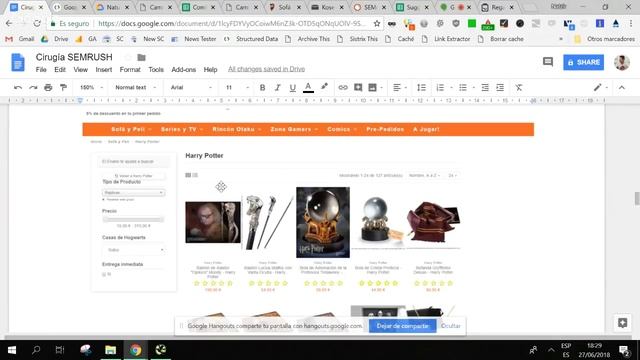The image size is (640, 360).
Task: Decrease the paragraph indent
Action: [x=485, y=87]
